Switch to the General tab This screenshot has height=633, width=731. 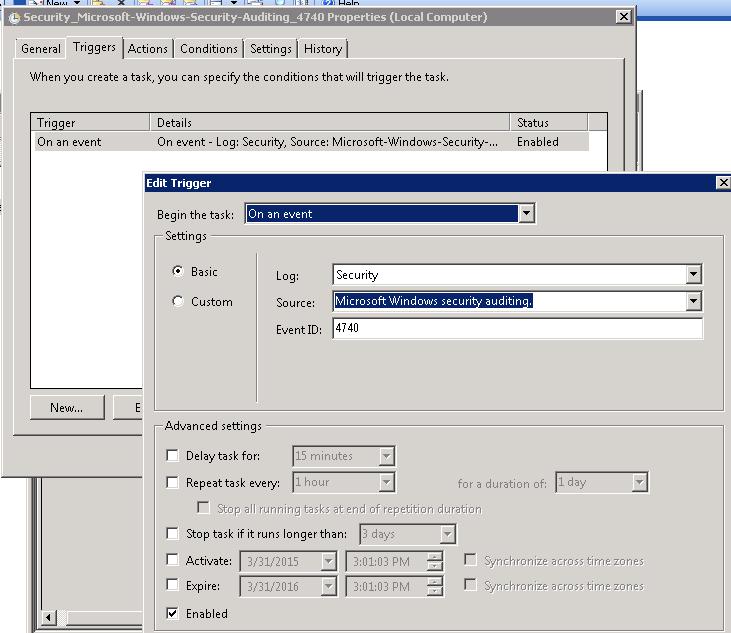41,48
